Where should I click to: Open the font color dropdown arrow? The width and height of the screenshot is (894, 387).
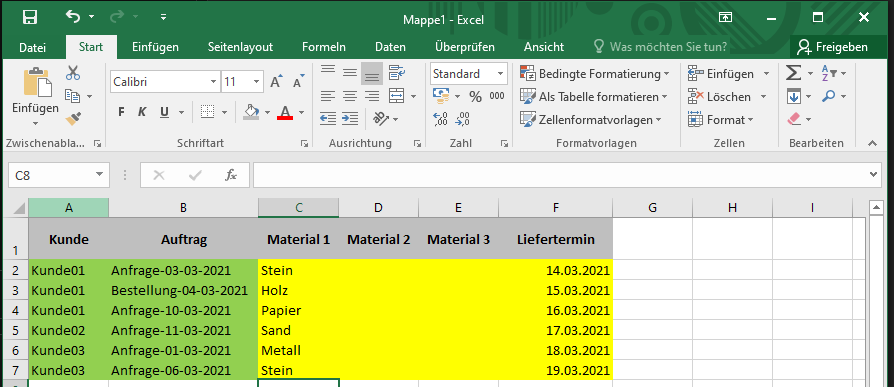click(x=302, y=112)
